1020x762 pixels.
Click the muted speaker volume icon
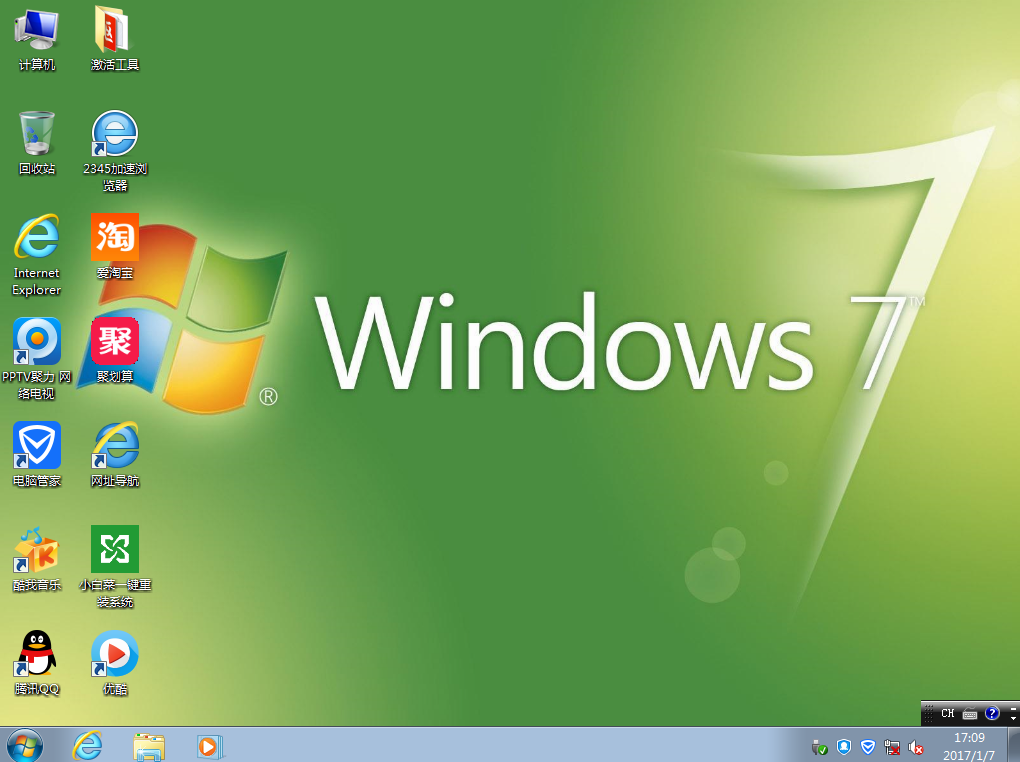click(916, 747)
